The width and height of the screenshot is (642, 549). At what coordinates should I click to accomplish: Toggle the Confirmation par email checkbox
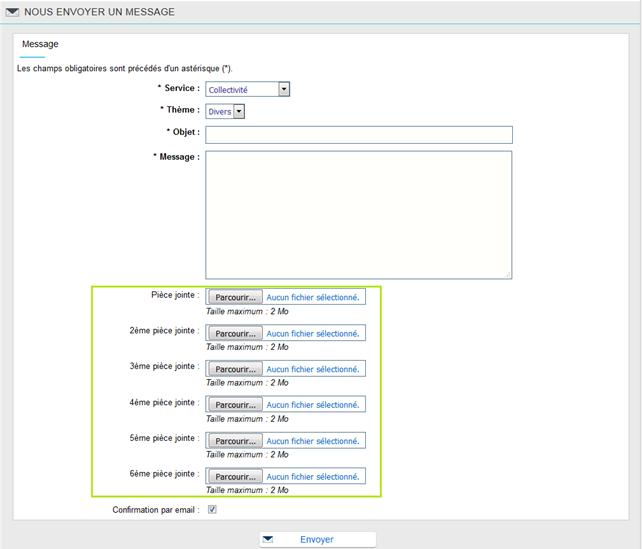coord(212,510)
